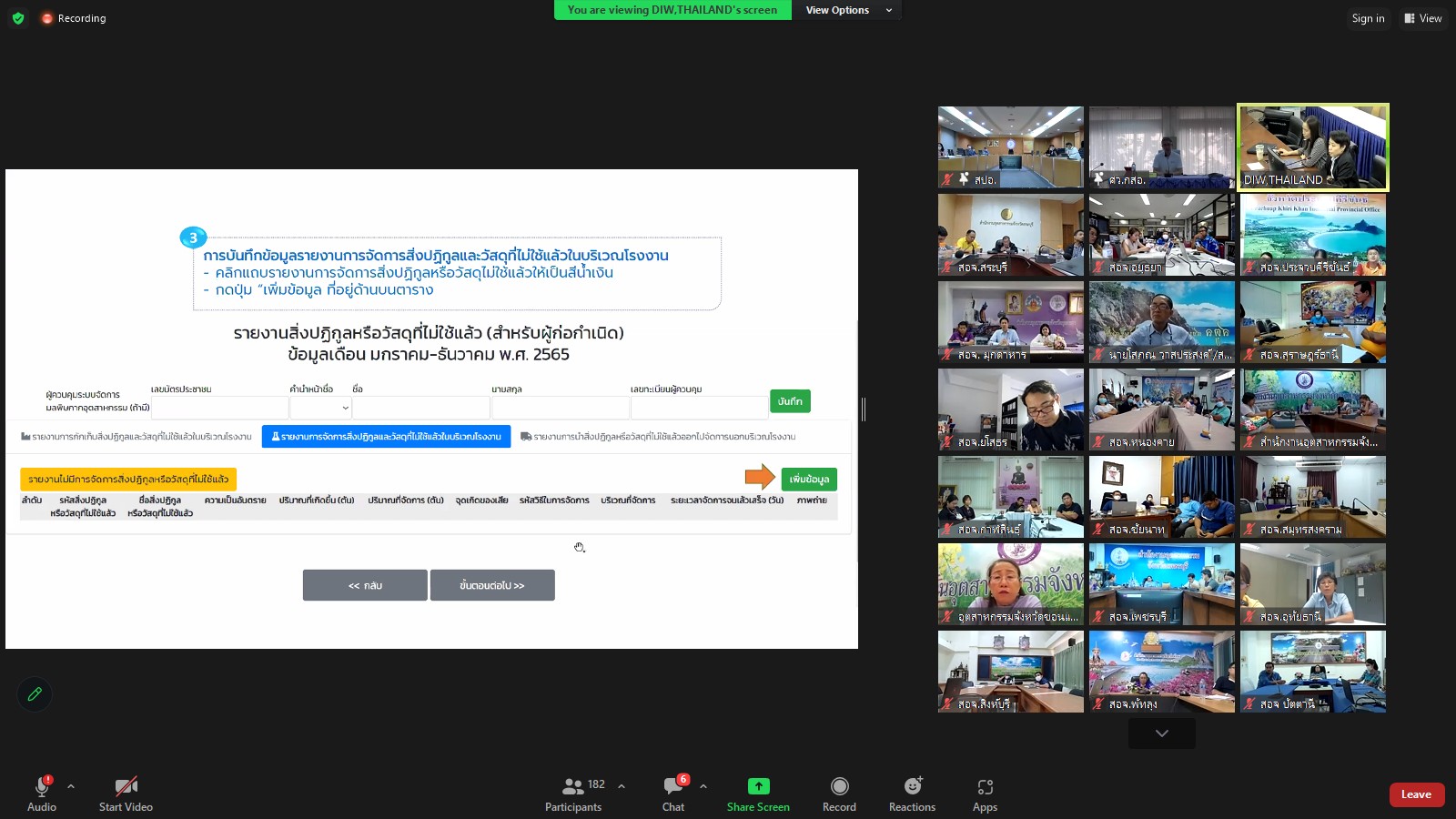Screen dimensions: 1456x819
Task: Click the green encryption shield icon
Action: point(18,18)
